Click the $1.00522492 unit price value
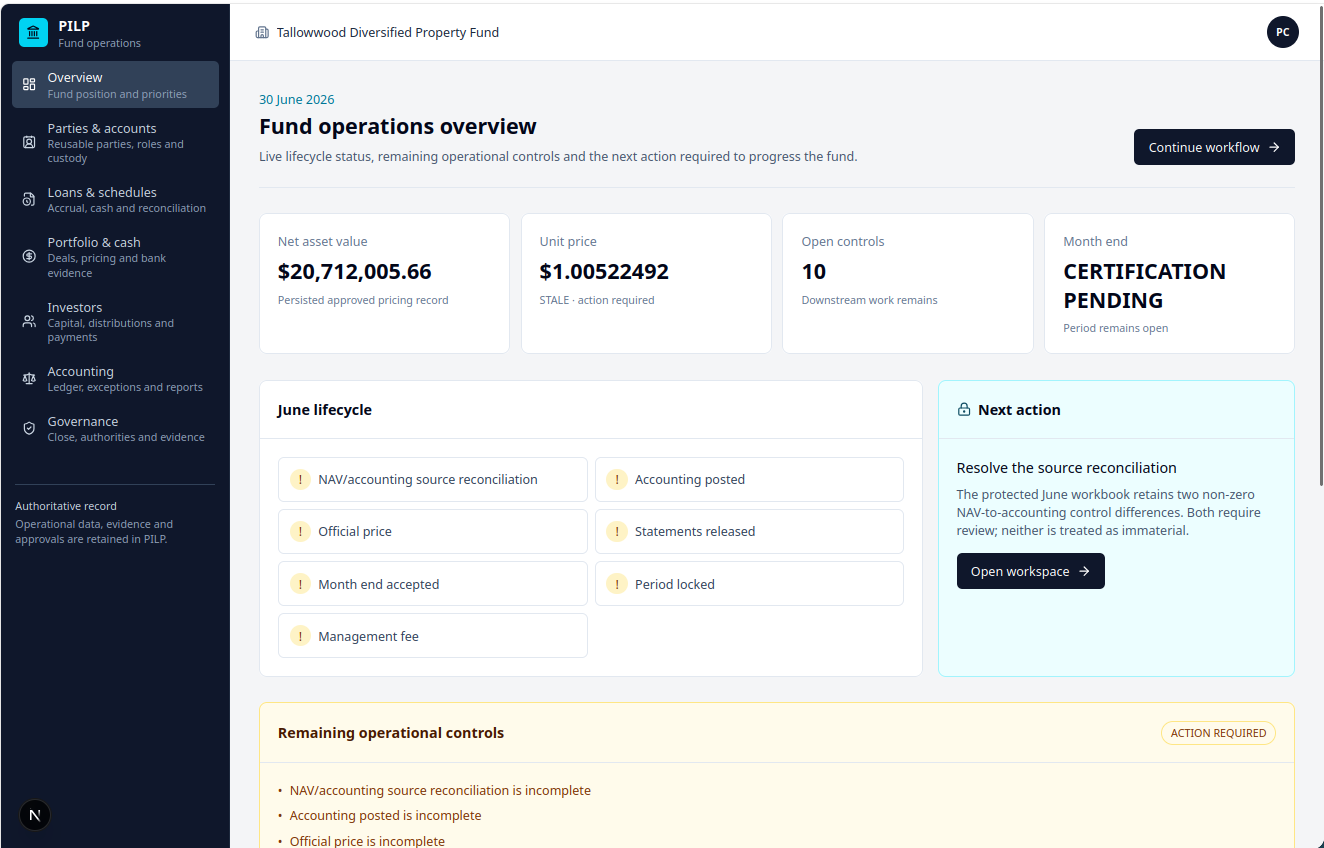The image size is (1324, 848). [x=604, y=272]
